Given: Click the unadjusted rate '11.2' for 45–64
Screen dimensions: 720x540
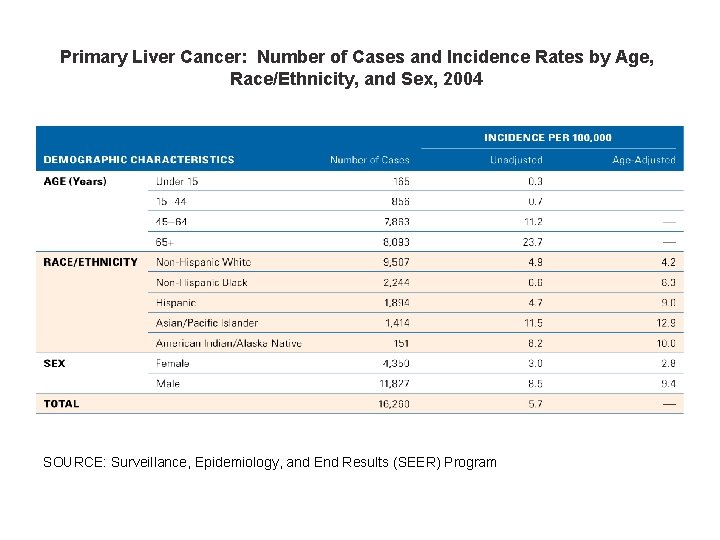Looking at the screenshot, I should coord(533,222).
